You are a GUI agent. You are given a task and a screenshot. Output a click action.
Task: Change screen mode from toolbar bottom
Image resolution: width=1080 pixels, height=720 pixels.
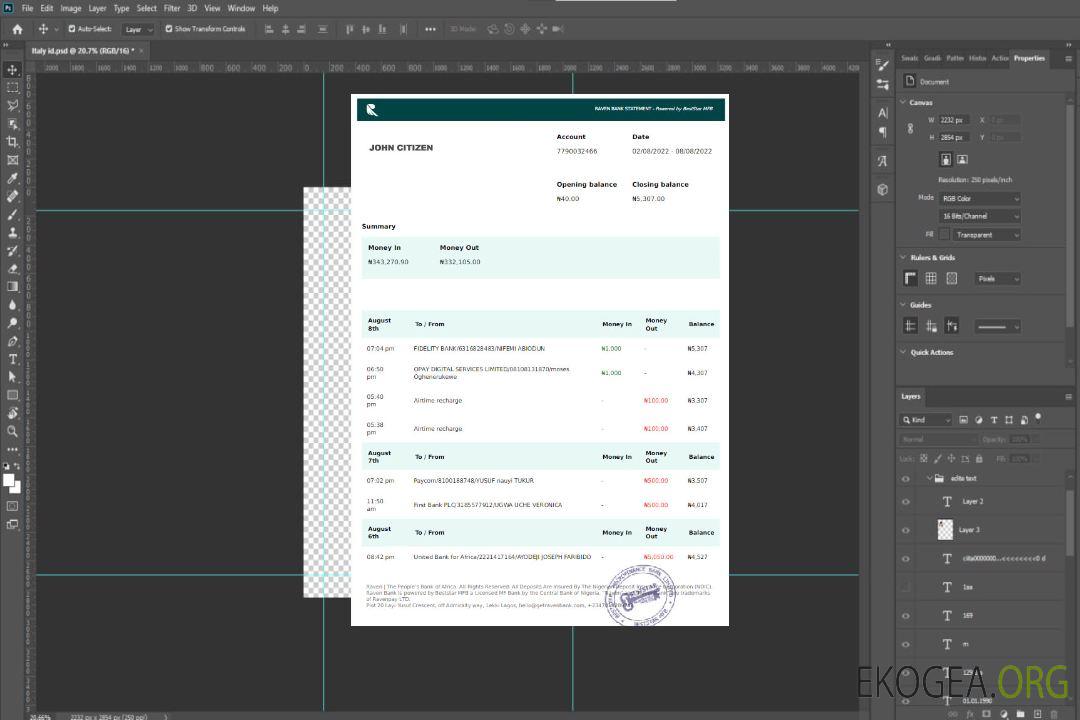[12, 524]
